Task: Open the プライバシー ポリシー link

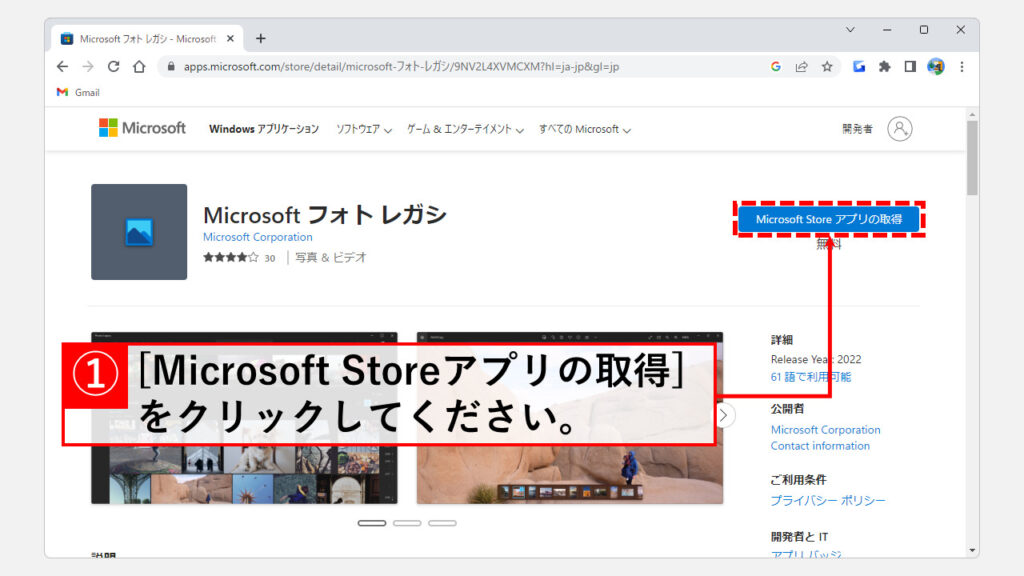Action: 827,500
